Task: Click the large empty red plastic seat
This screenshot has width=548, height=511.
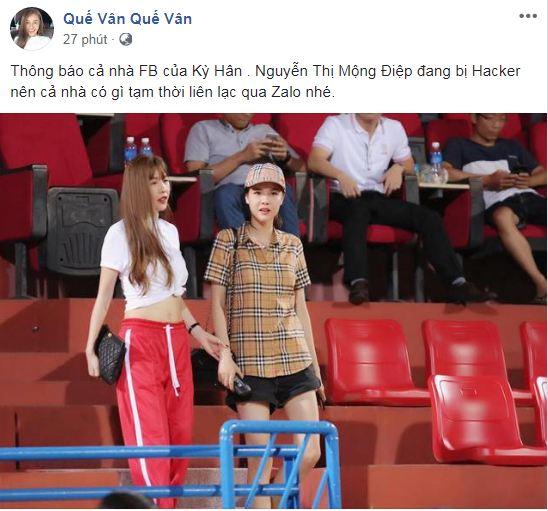Action: 486,418
